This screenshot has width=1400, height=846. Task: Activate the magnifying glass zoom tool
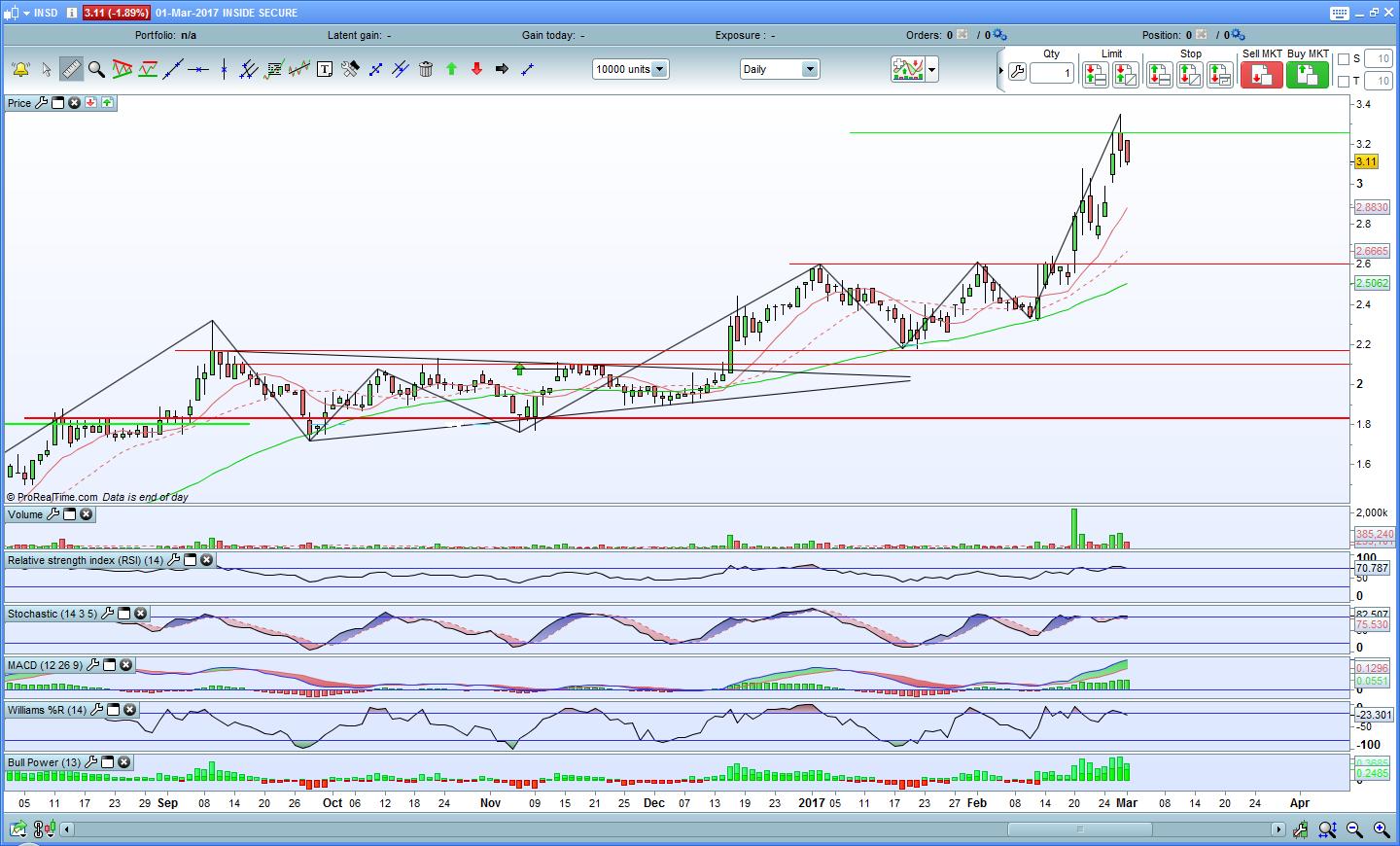(x=96, y=69)
